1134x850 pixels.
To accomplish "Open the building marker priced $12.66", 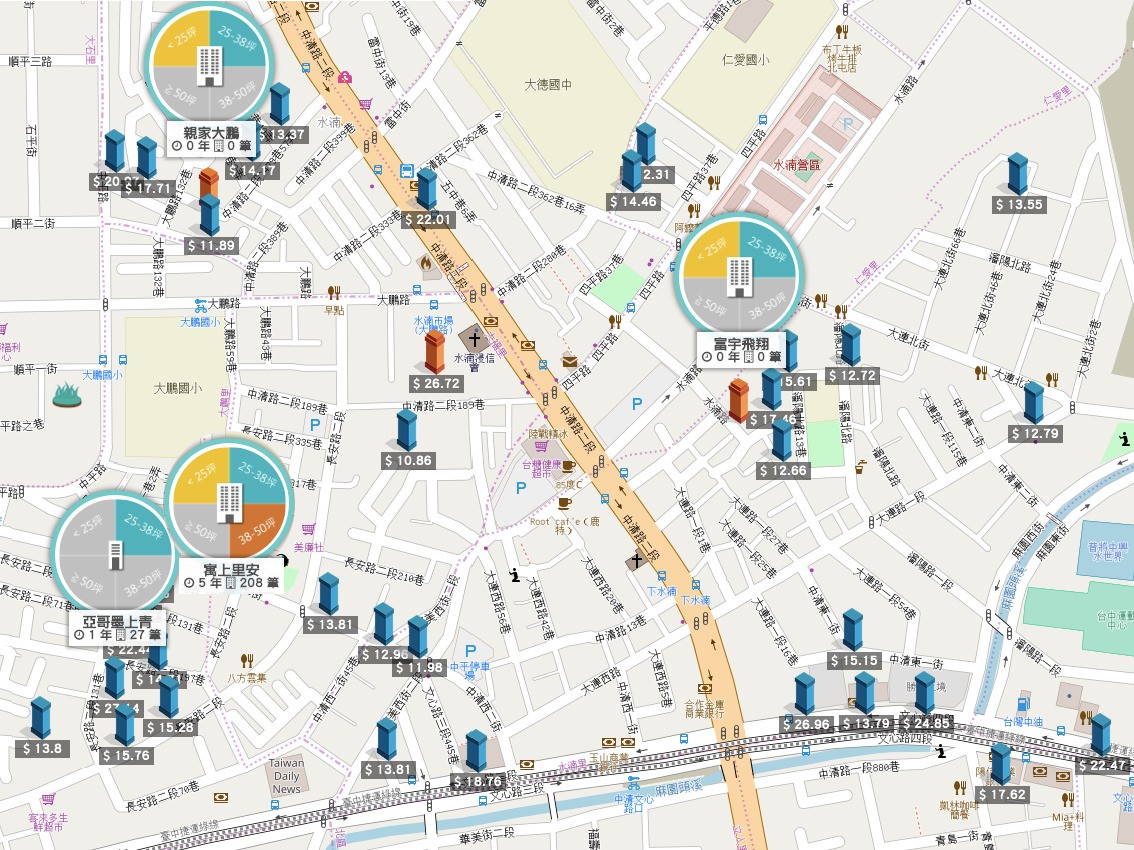I will tap(782, 440).
